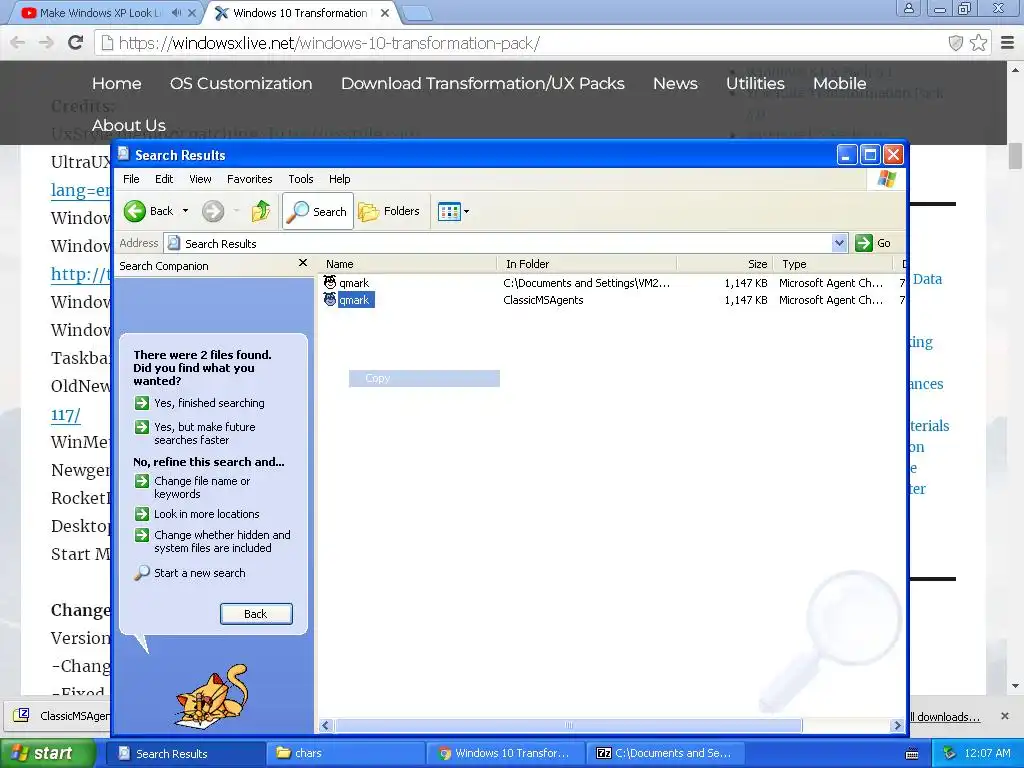
Task: Toggle the Folders pane button
Action: pyautogui.click(x=389, y=211)
